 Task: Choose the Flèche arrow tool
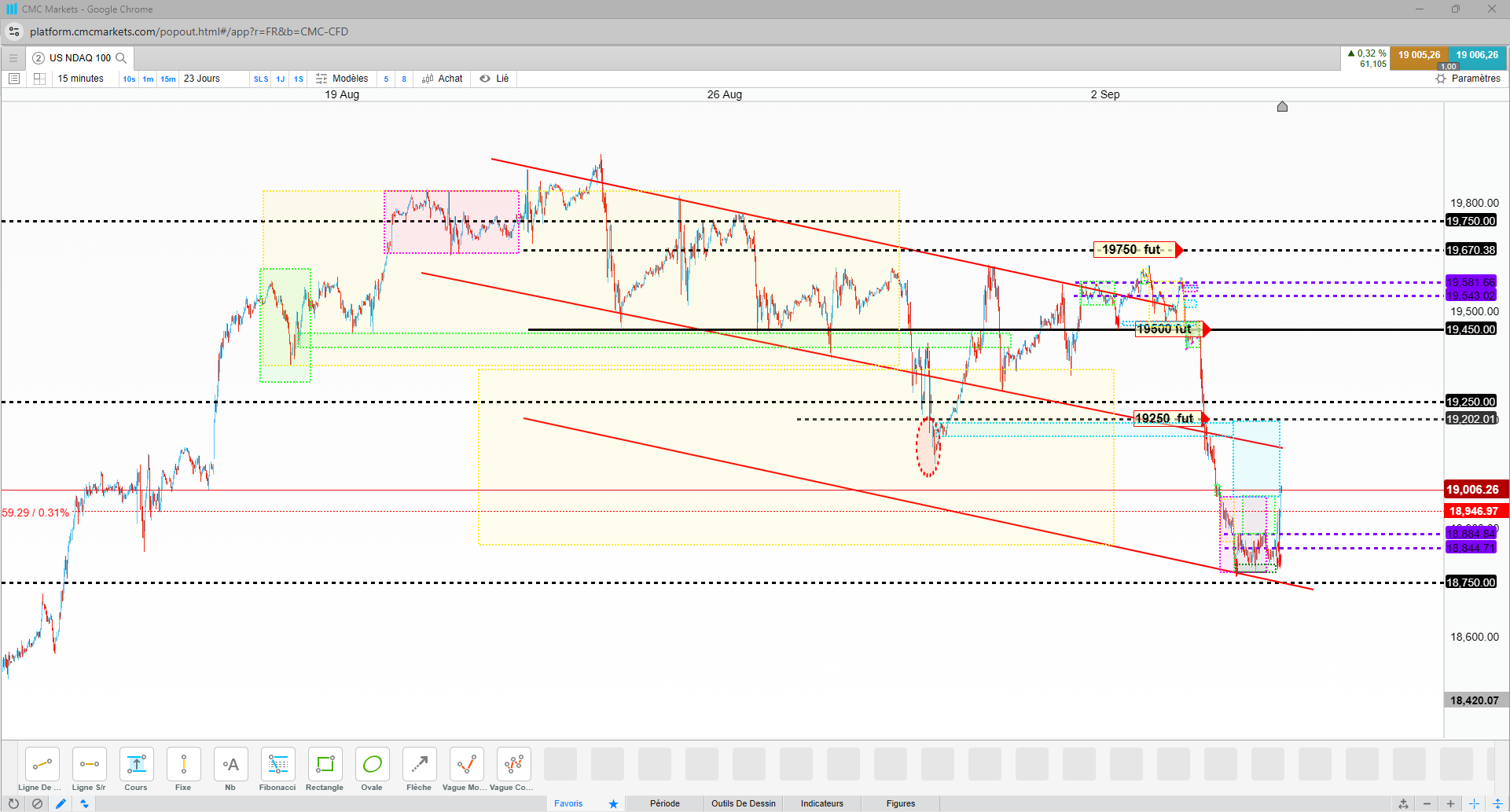tap(419, 770)
